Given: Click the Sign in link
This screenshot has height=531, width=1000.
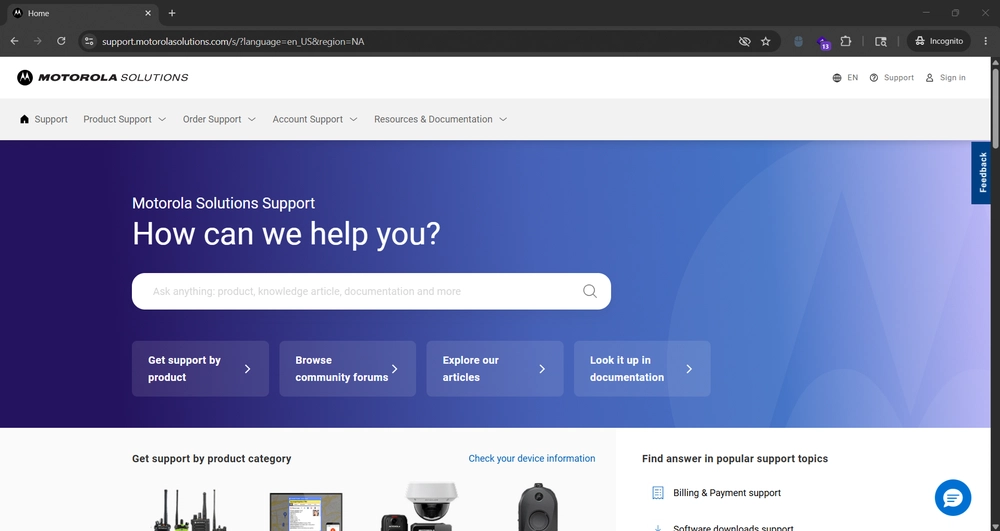Looking at the screenshot, I should click(x=952, y=78).
